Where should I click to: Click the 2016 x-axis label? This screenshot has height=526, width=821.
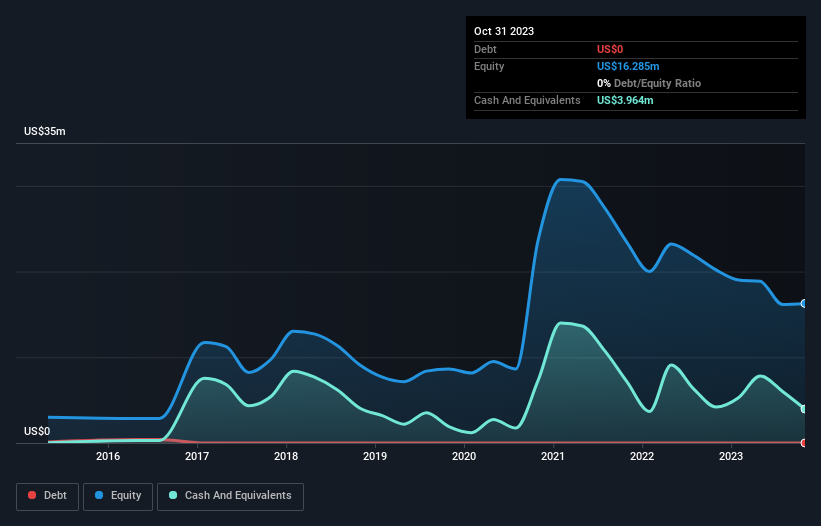(x=108, y=456)
